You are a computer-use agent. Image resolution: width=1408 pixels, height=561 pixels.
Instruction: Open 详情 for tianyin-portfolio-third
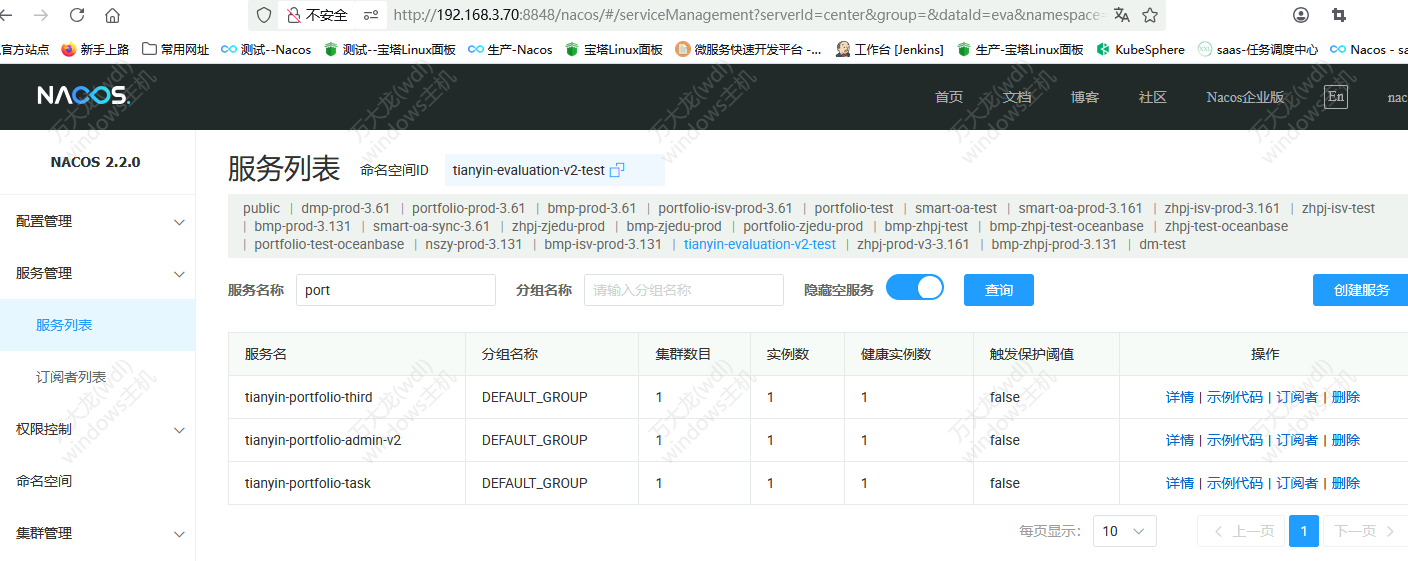coord(1179,397)
